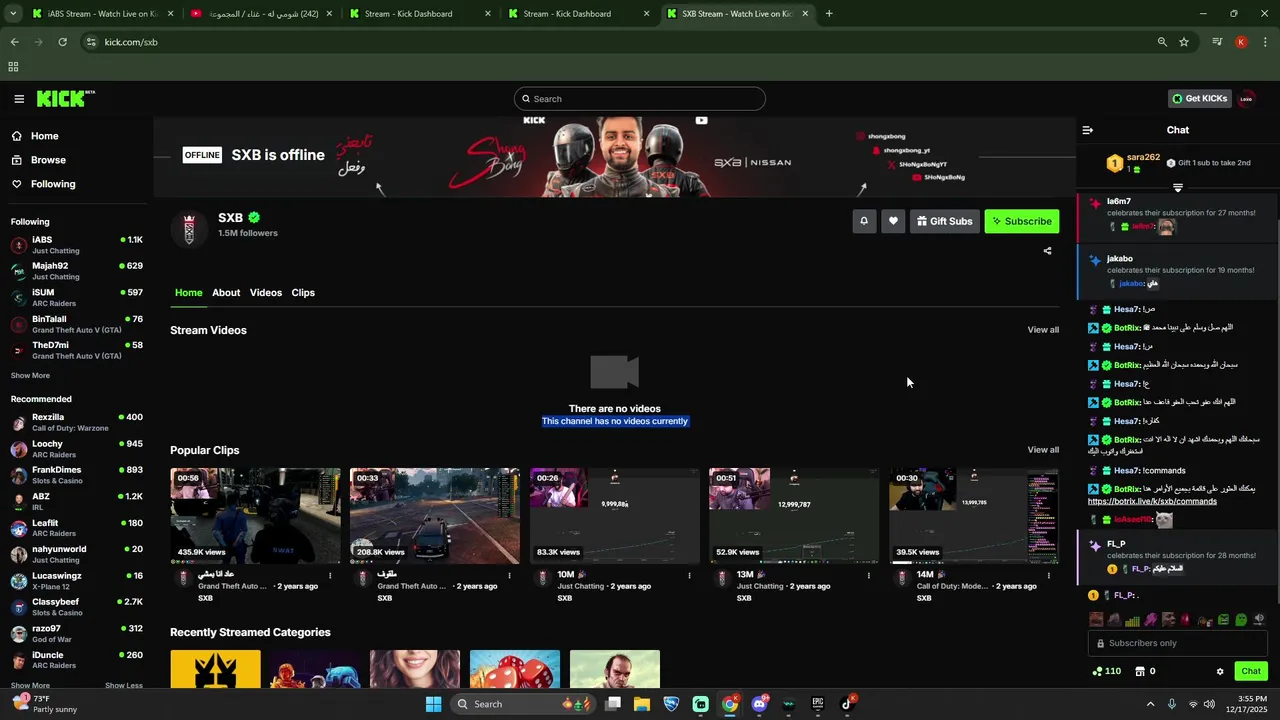The image size is (1280, 720).
Task: Switch to the Clips tab
Action: click(x=303, y=293)
